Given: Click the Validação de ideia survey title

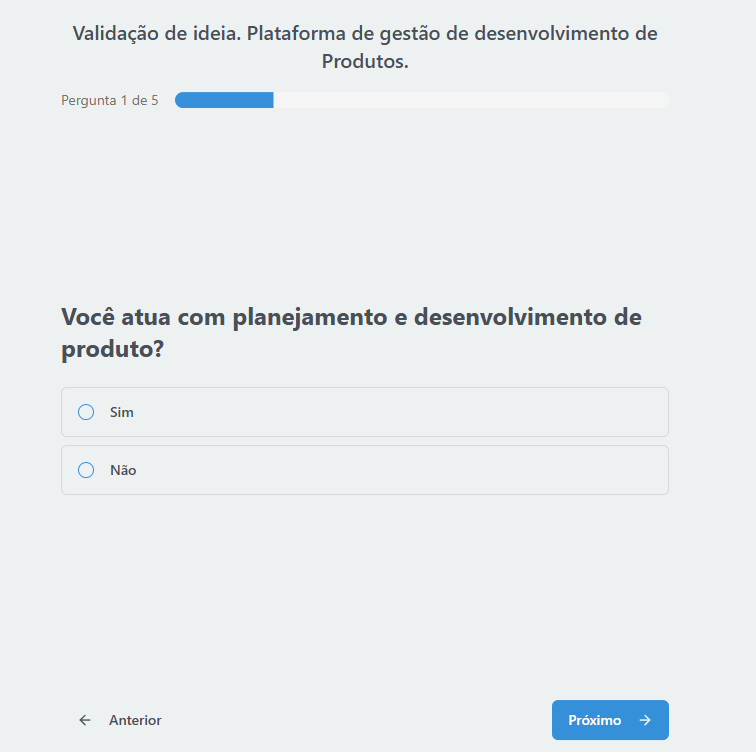Looking at the screenshot, I should point(365,47).
